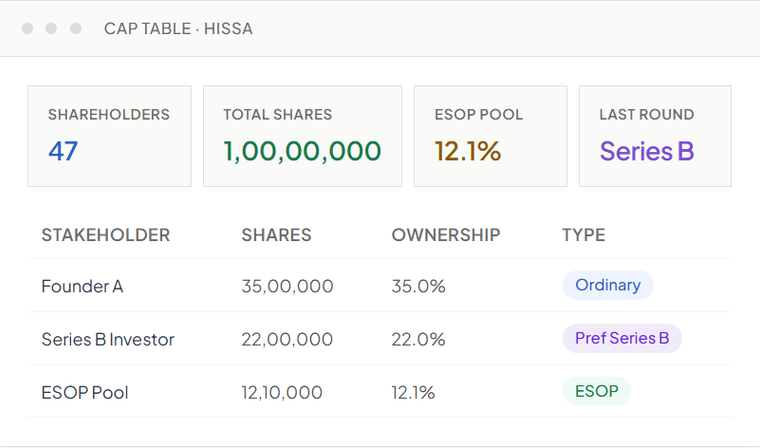The width and height of the screenshot is (760, 448).
Task: Sort by the Shares column header
Action: click(277, 235)
